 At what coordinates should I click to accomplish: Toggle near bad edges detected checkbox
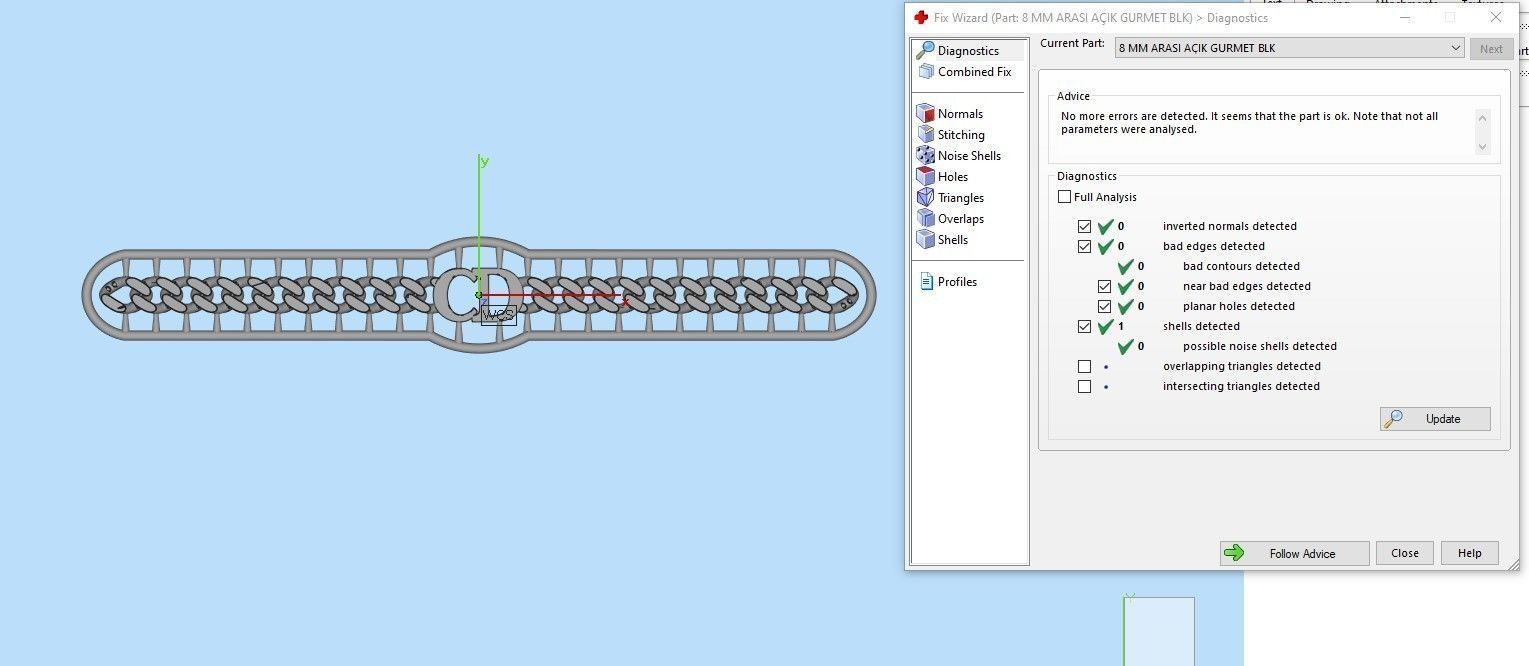(1104, 286)
